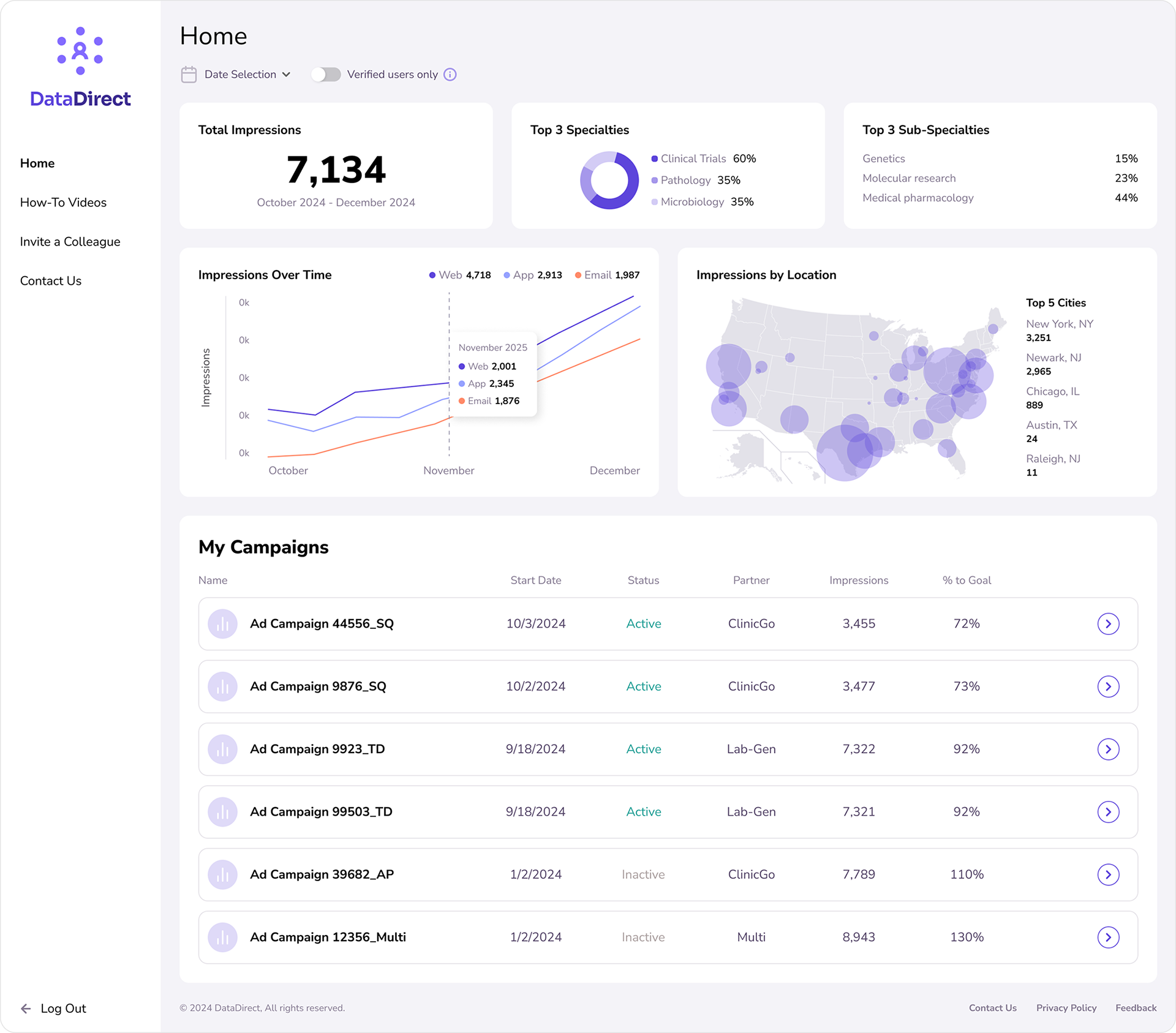Image resolution: width=1176 pixels, height=1033 pixels.
Task: Click the bar chart icon for Ad Campaign 39682_AP
Action: [222, 874]
